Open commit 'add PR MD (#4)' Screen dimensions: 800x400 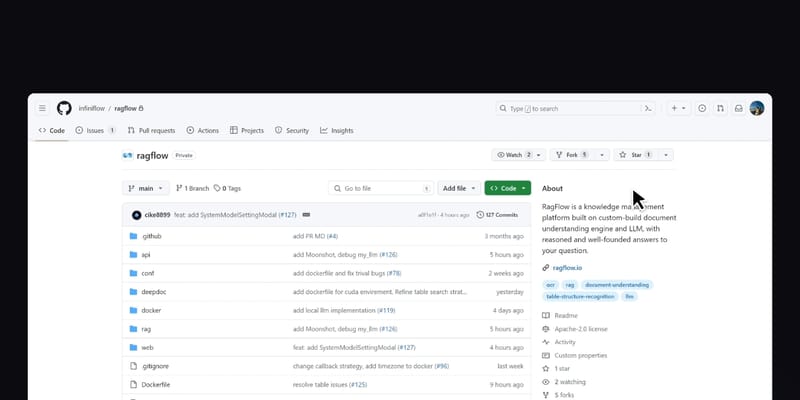pyautogui.click(x=315, y=236)
